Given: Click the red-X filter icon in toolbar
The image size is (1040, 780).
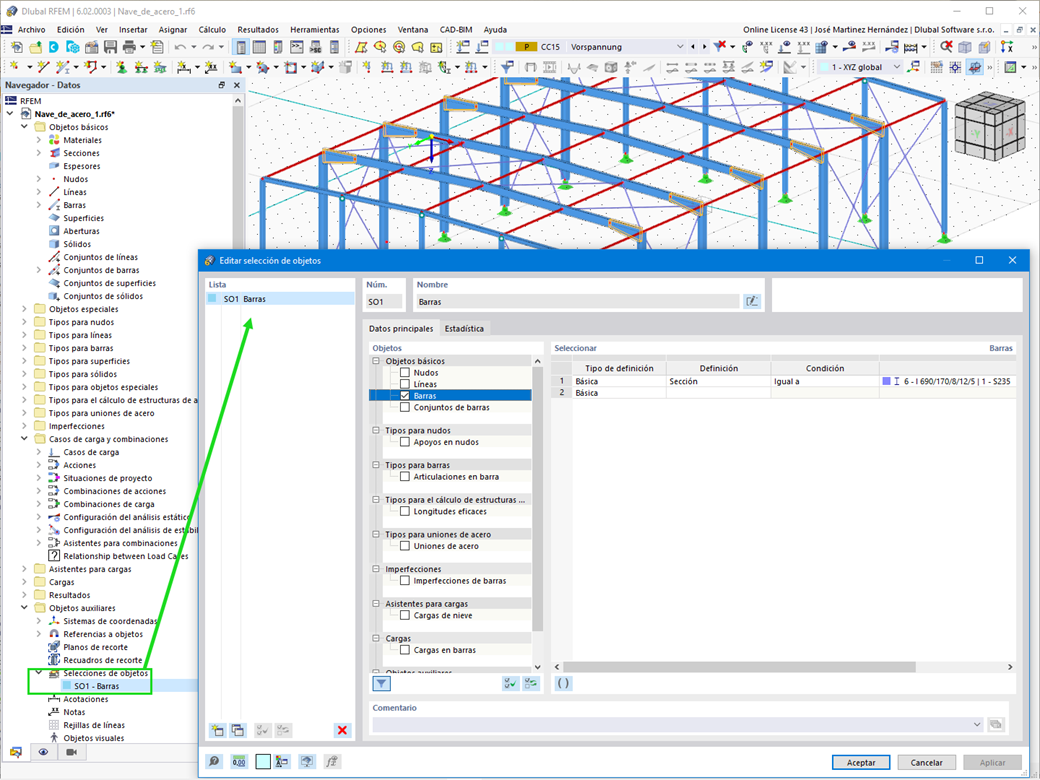Looking at the screenshot, I should click(720, 46).
